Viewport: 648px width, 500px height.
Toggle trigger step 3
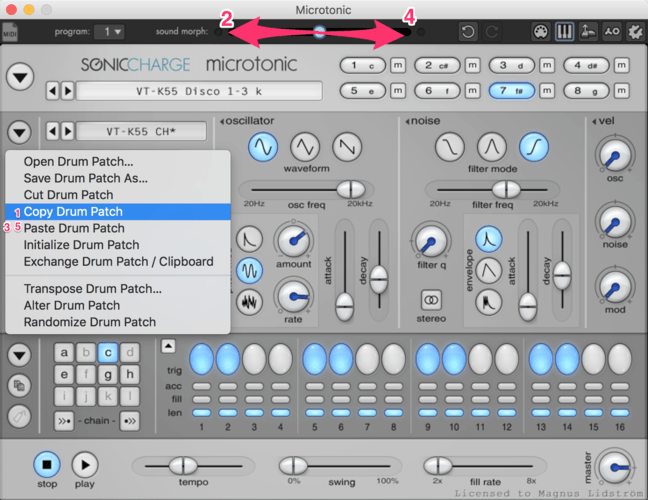[254, 359]
